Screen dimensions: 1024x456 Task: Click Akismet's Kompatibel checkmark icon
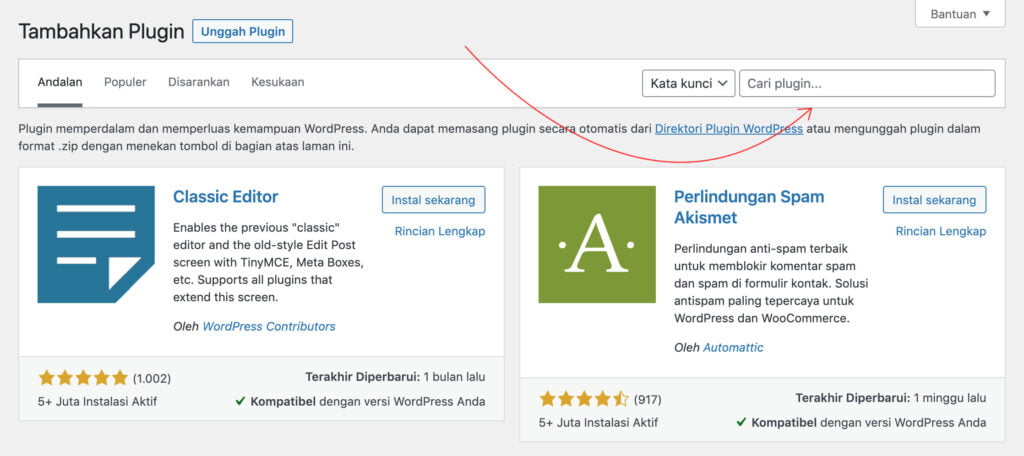pos(741,422)
